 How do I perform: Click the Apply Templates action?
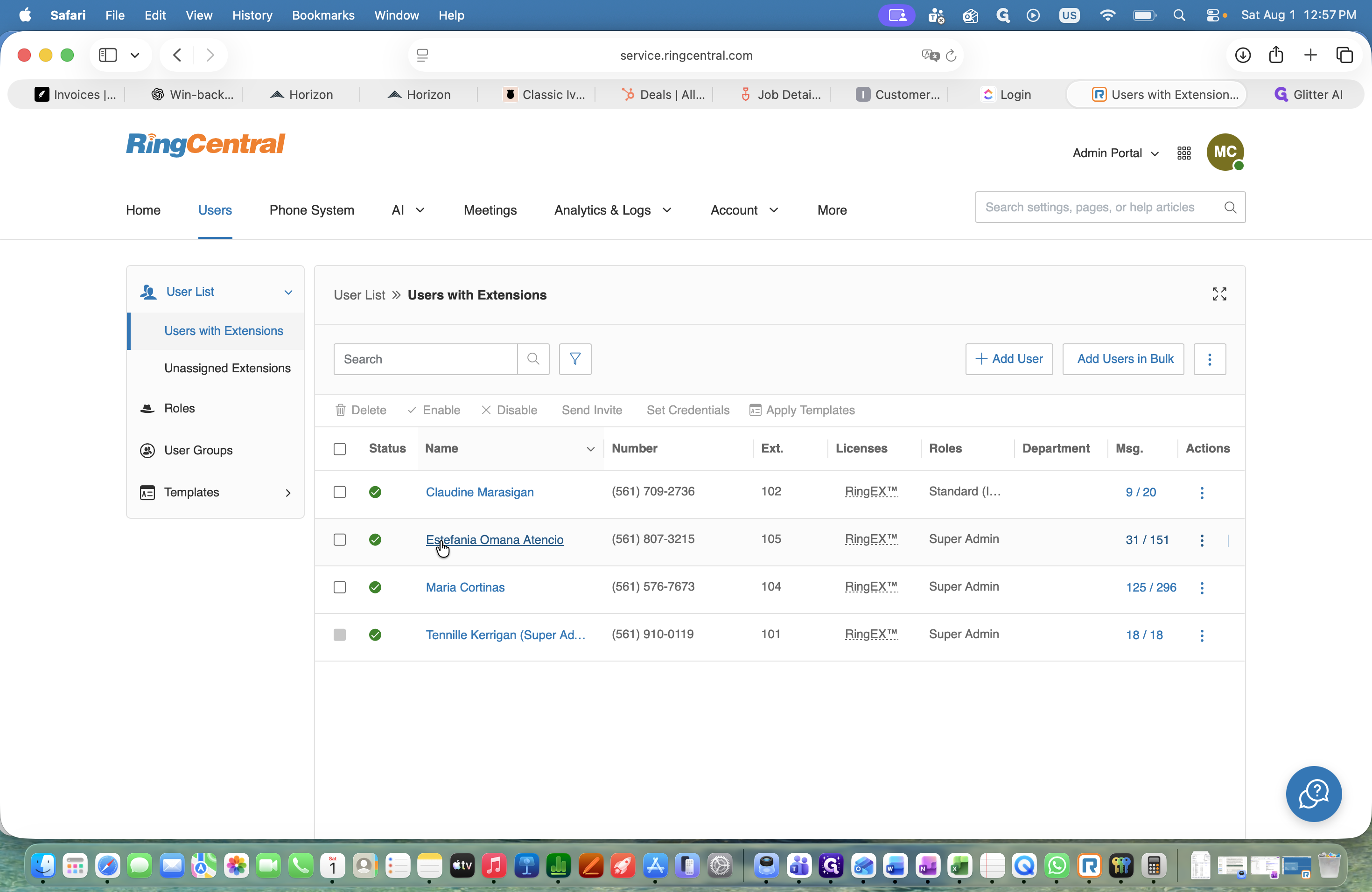tap(802, 410)
